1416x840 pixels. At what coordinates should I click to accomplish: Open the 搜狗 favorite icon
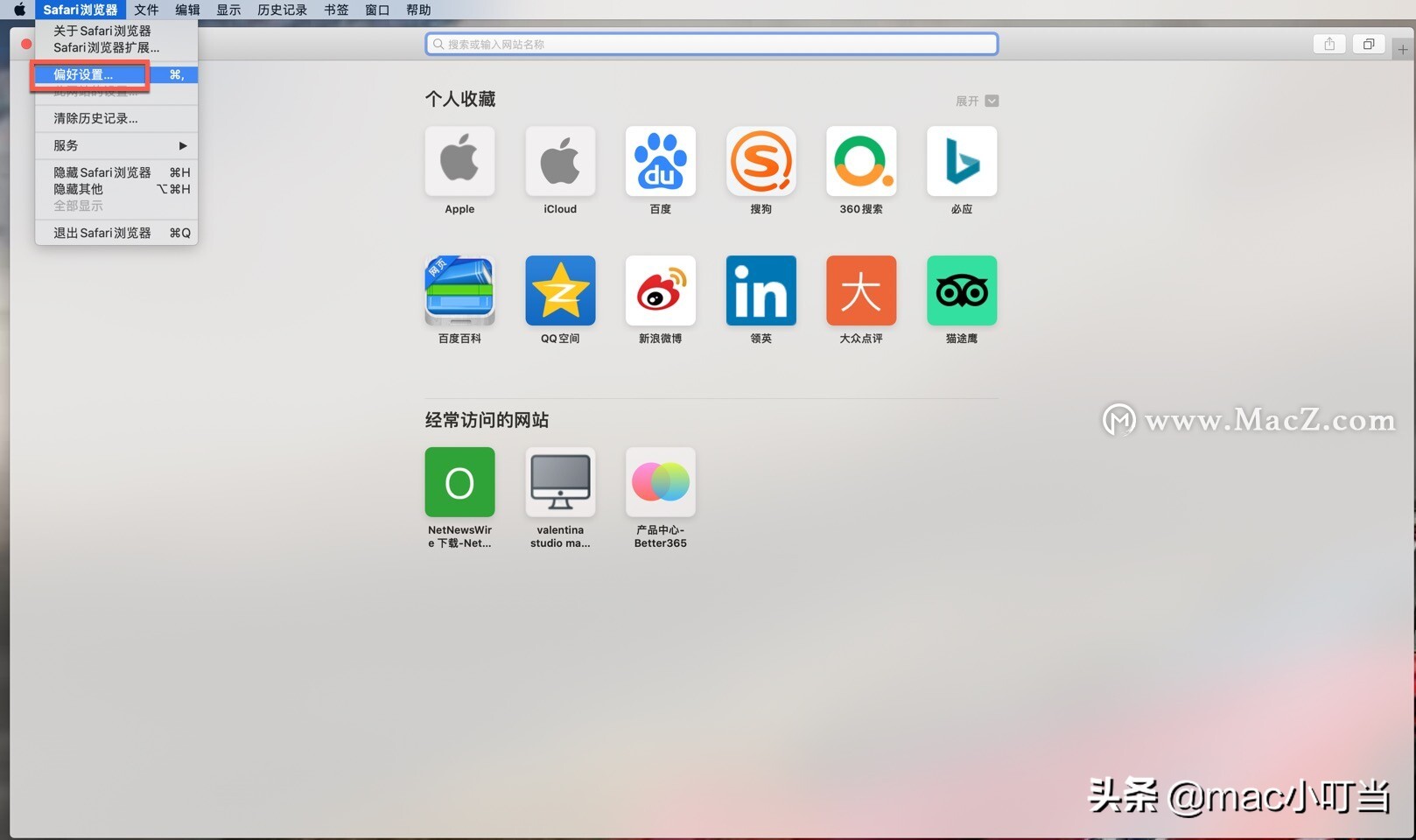(x=760, y=161)
